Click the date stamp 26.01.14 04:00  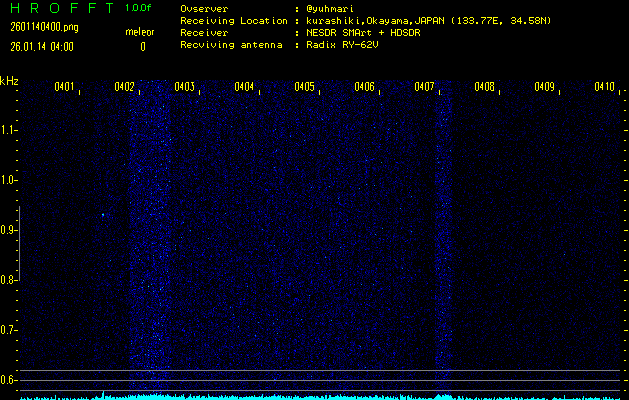pyautogui.click(x=42, y=47)
